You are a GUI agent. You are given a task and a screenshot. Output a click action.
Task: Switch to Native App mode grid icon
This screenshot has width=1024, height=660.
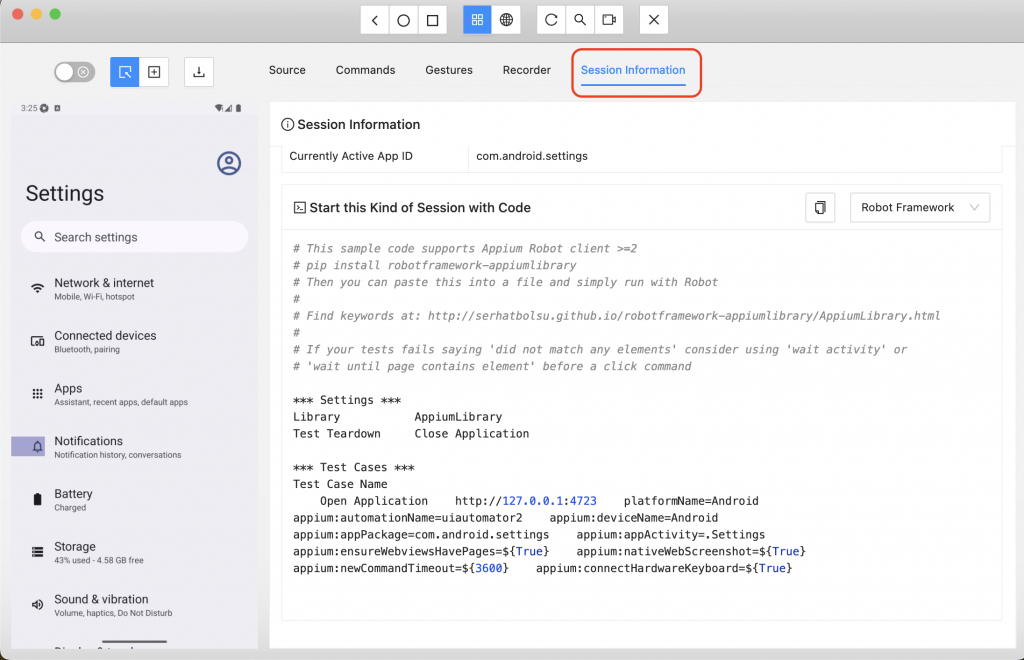[x=477, y=20]
